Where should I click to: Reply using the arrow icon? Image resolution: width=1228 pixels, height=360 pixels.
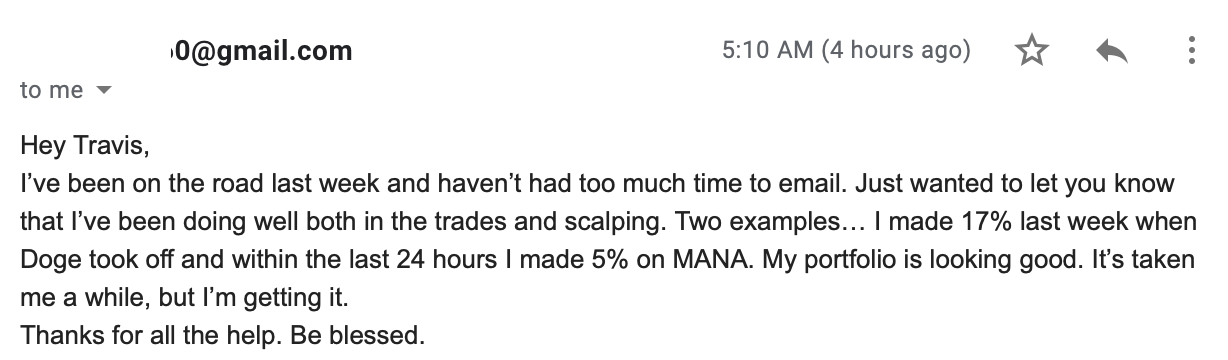[x=1112, y=52]
